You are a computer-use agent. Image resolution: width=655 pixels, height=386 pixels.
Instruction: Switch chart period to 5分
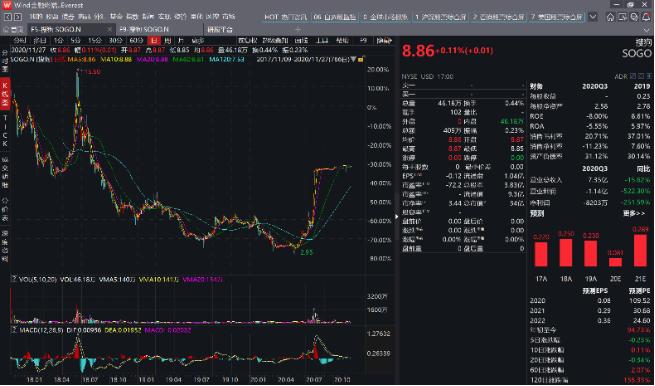click(x=75, y=41)
